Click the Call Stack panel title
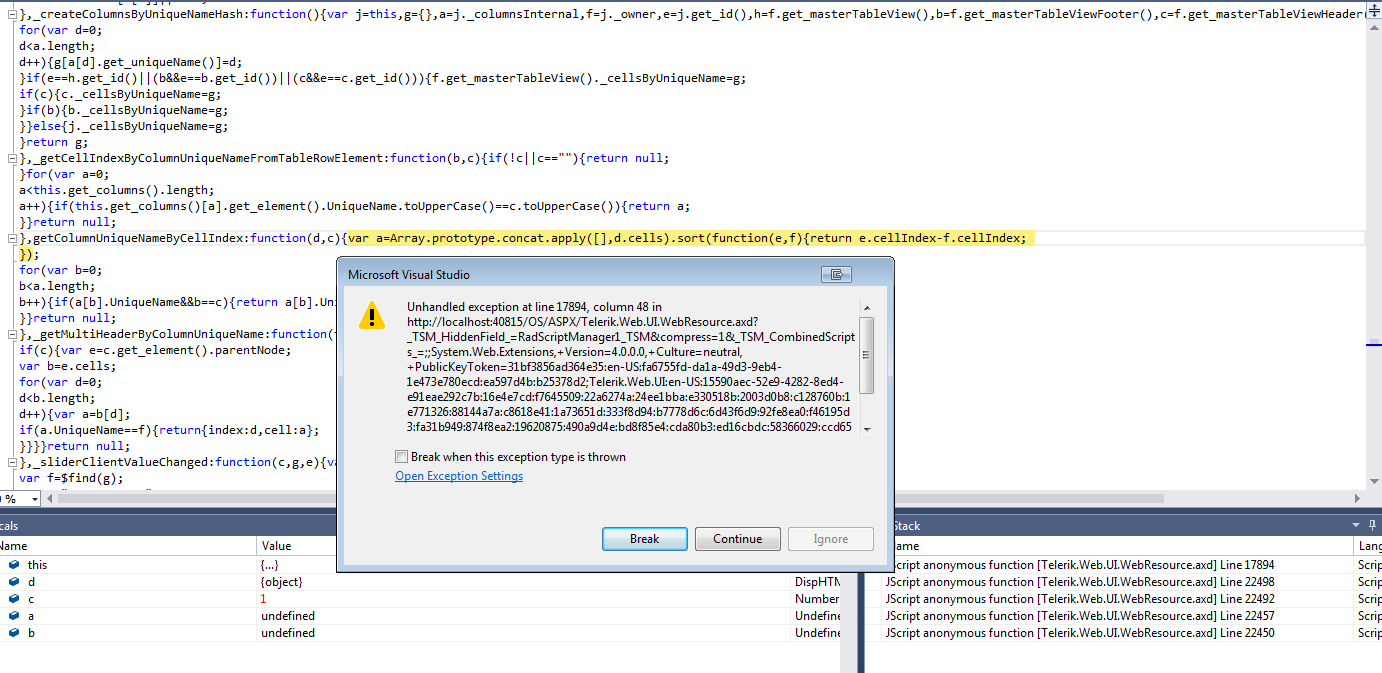1382x673 pixels. coord(906,525)
